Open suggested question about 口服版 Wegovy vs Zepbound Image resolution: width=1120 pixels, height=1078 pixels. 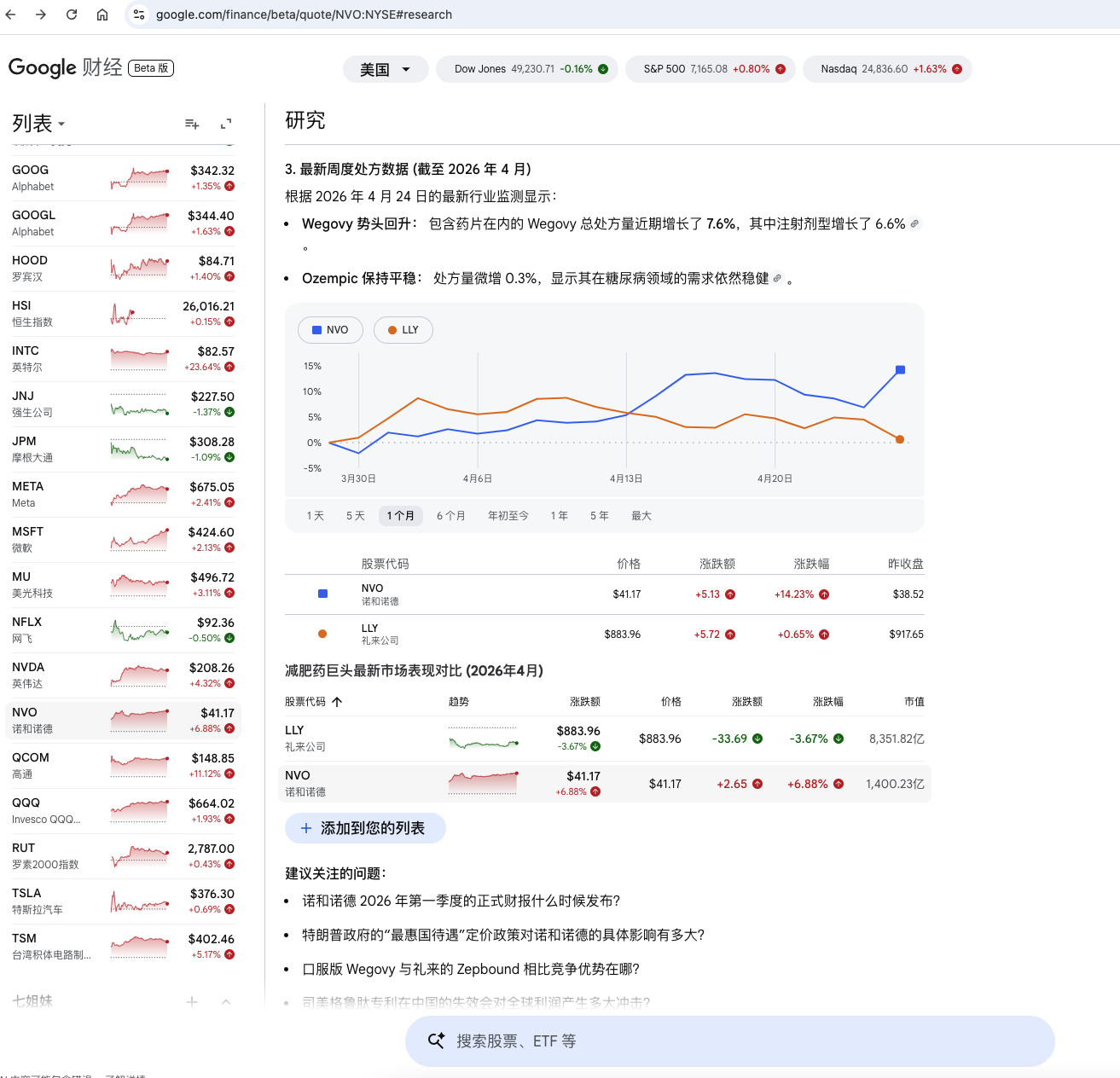471,969
